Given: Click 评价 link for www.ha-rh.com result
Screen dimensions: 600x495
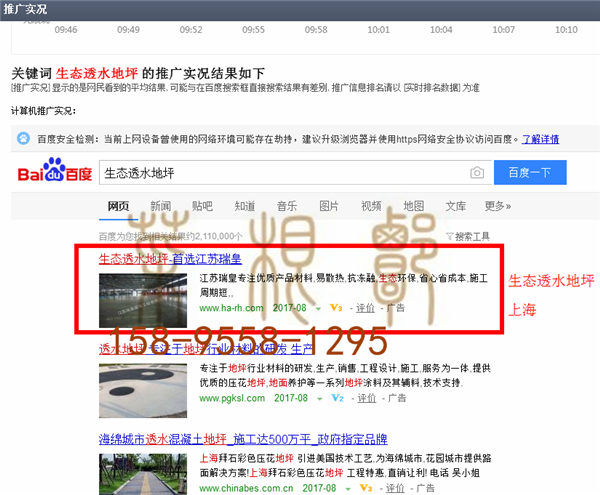Looking at the screenshot, I should coord(365,308).
